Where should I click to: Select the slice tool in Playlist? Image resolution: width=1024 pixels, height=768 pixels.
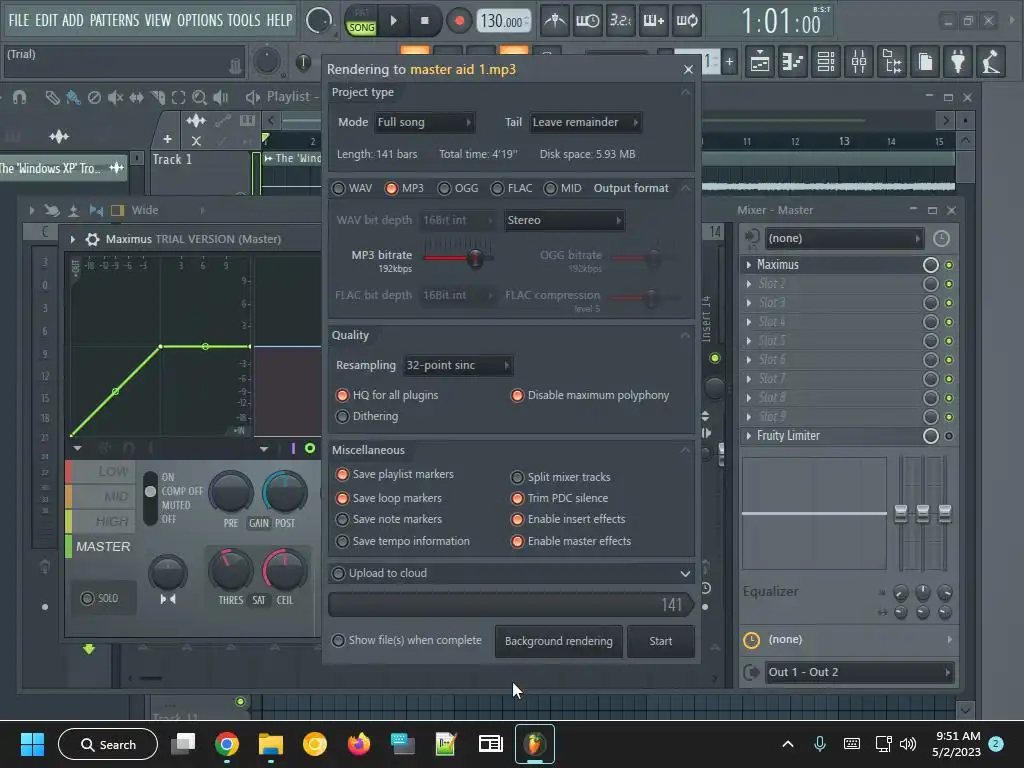[157, 97]
